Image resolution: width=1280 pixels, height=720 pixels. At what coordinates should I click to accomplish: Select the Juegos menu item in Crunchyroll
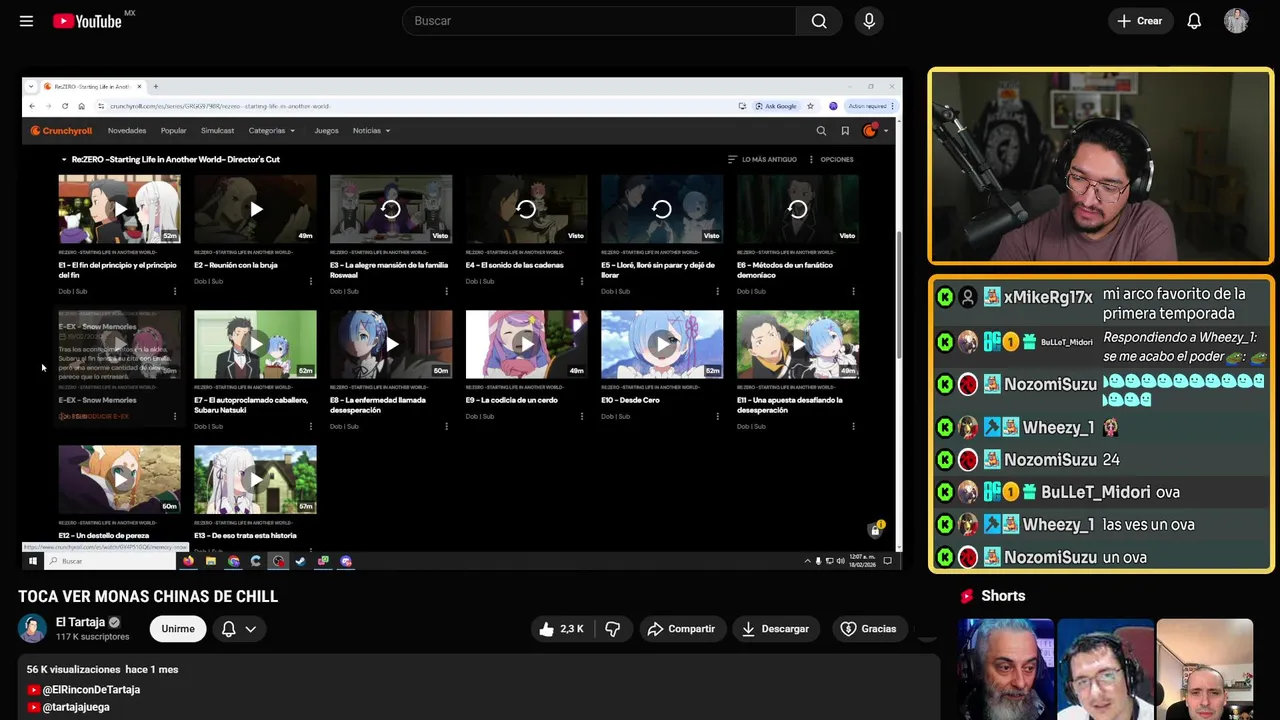(326, 131)
